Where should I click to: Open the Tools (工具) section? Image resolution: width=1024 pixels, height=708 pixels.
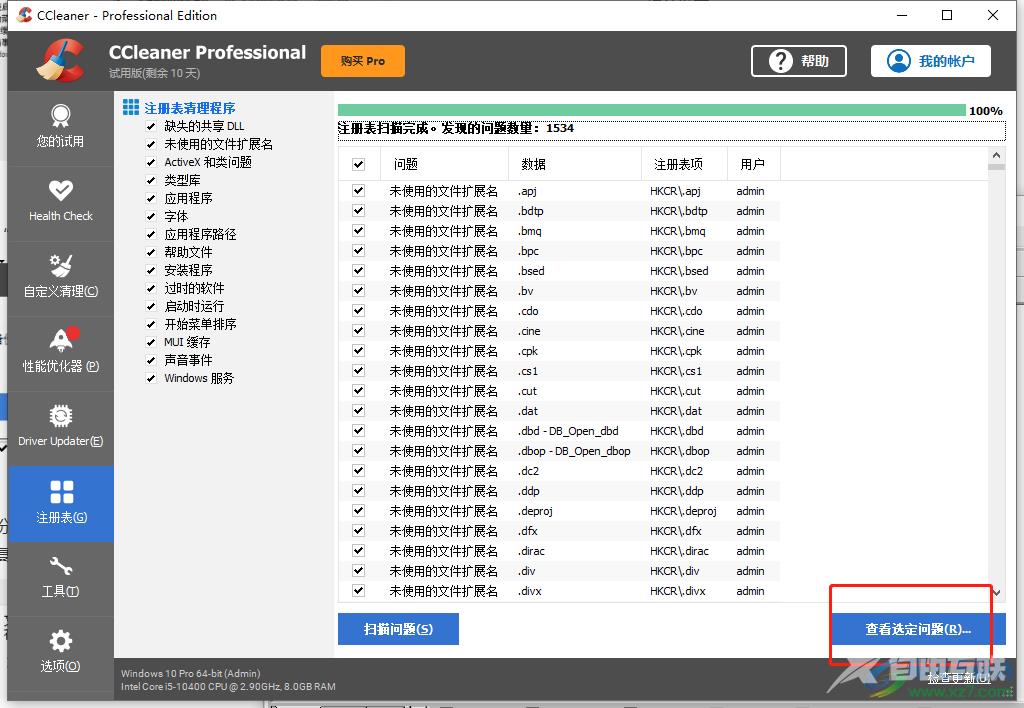click(60, 578)
